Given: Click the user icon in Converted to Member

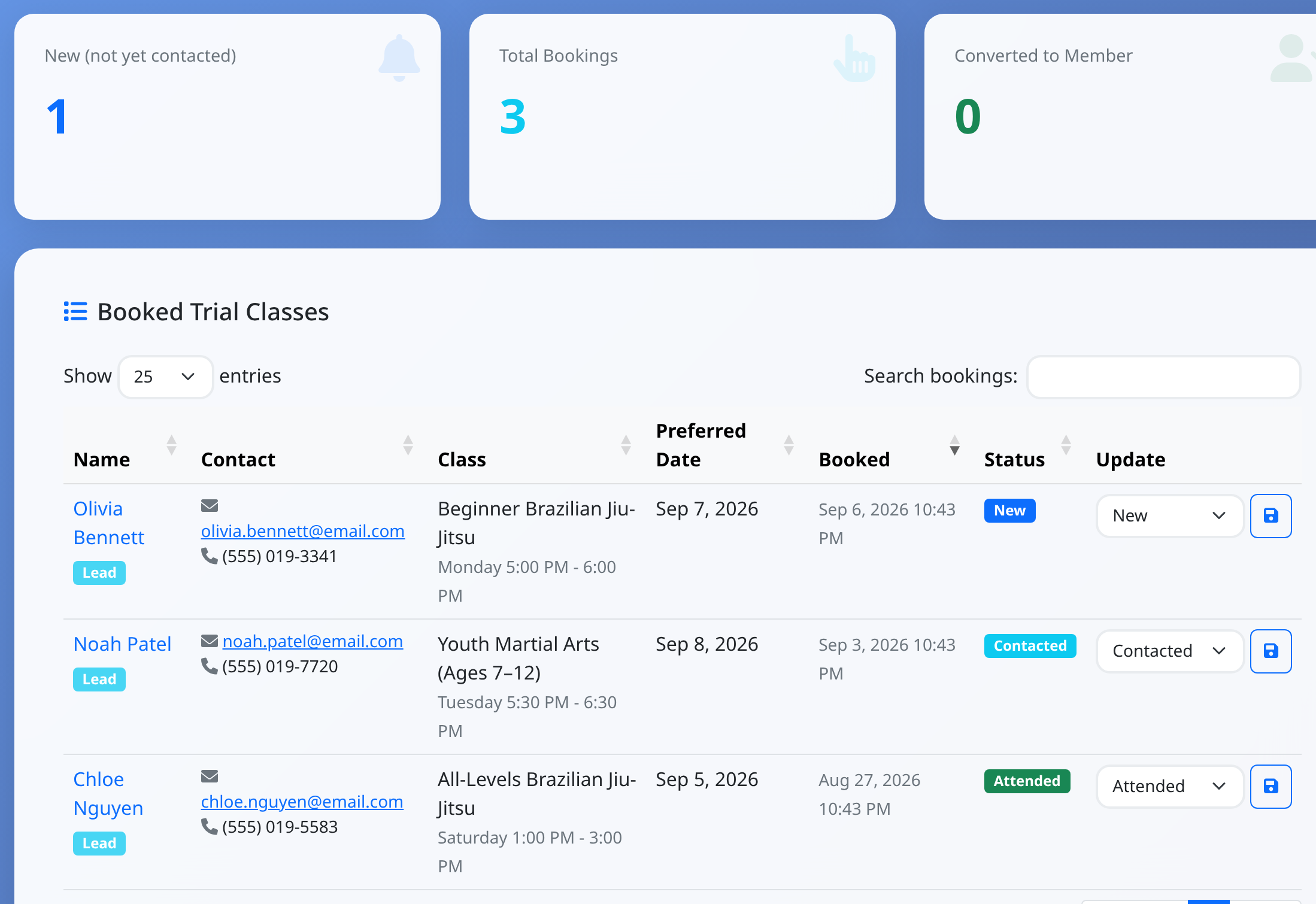Looking at the screenshot, I should point(1293,58).
